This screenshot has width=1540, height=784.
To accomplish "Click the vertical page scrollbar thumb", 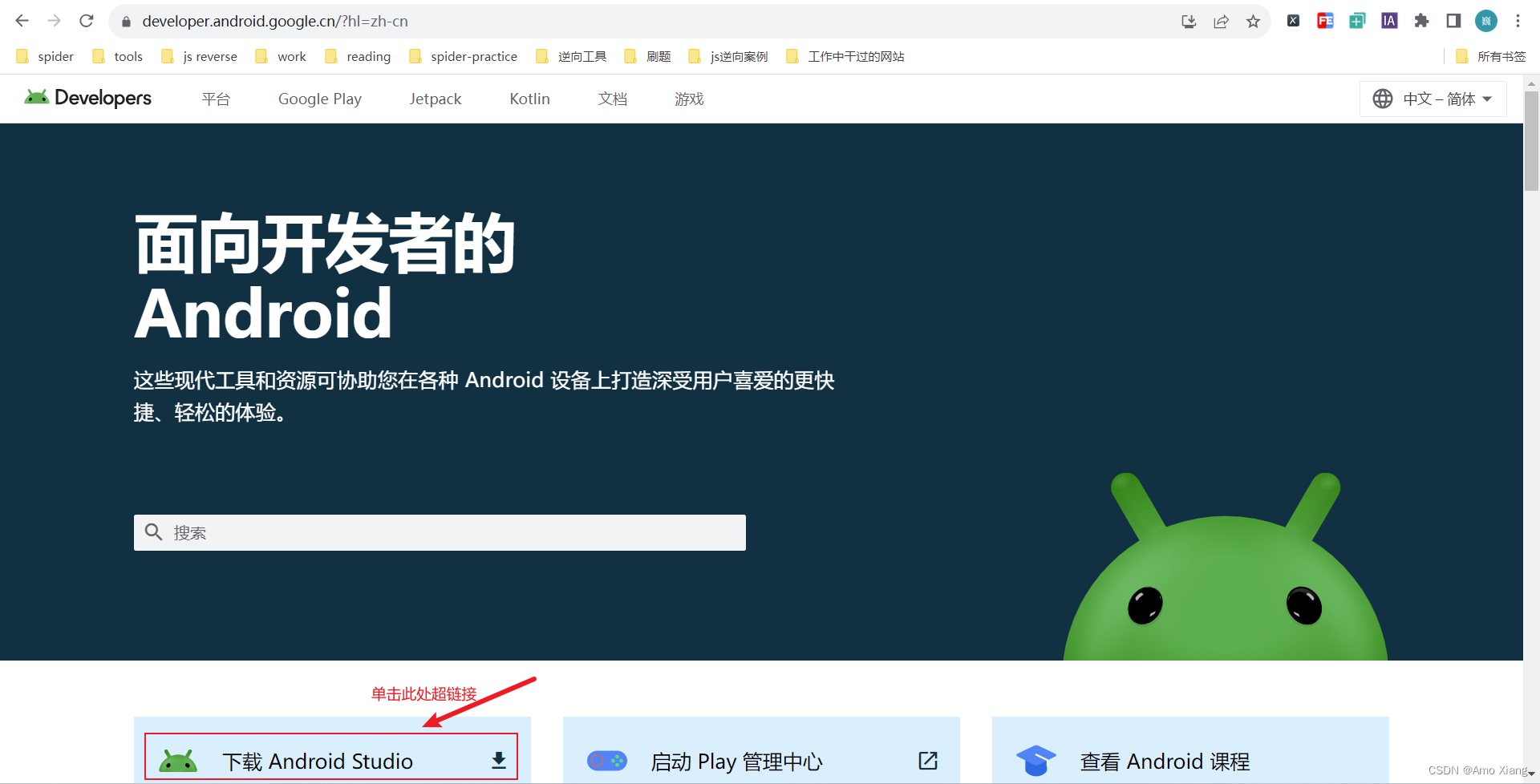I will coord(1531,140).
